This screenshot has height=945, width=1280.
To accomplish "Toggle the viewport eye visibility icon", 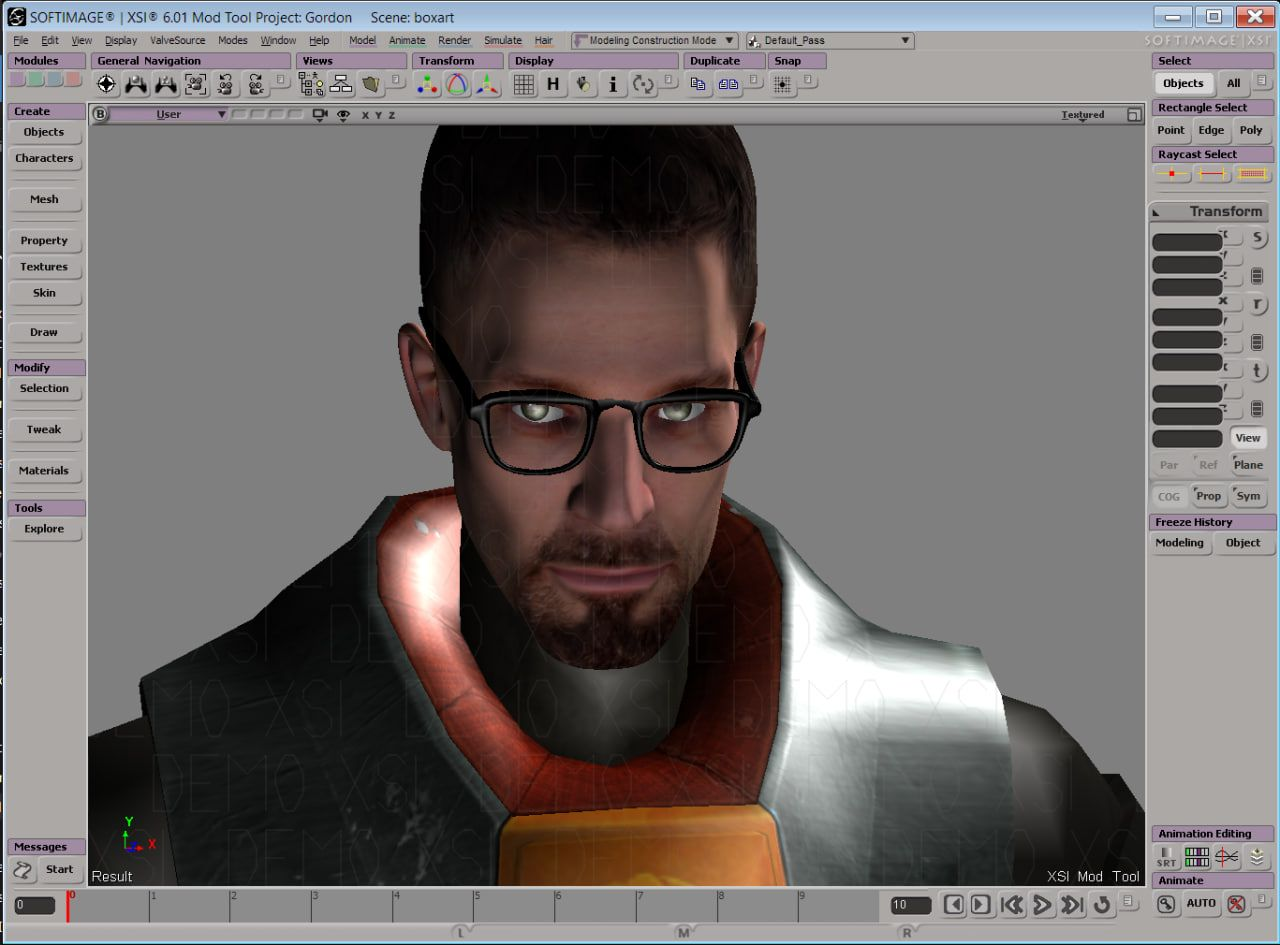I will coord(343,115).
